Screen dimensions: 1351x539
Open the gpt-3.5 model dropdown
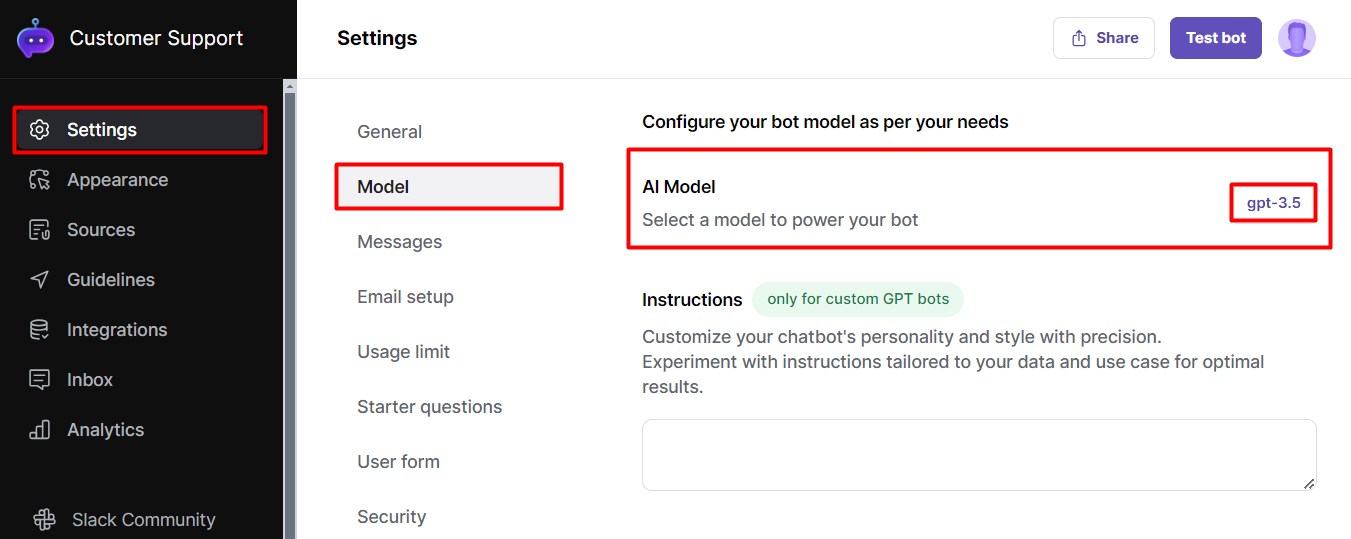(1273, 203)
